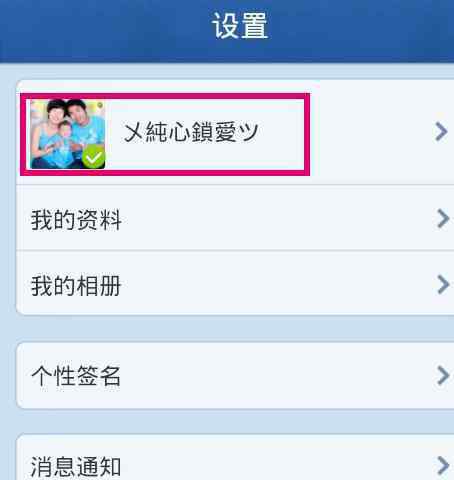Tap the 消息通知 text label
This screenshot has height=480, width=454.
click(76, 467)
